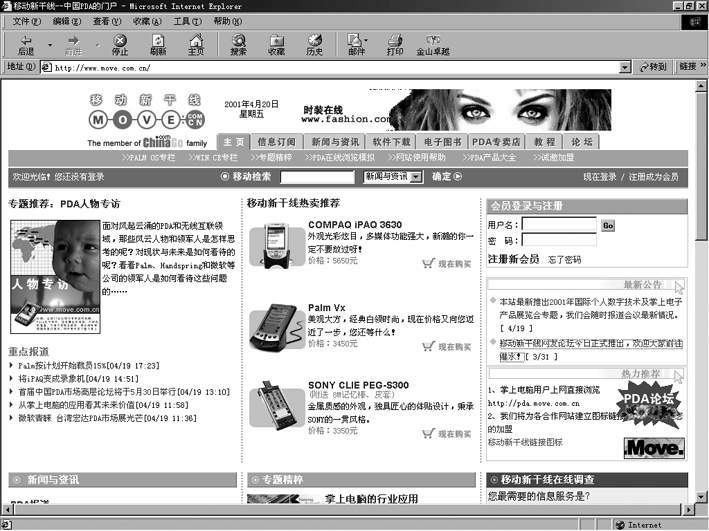Viewport: 709px width, 531px height.
Task: Expand the address bar URL dropdown
Action: 624,67
